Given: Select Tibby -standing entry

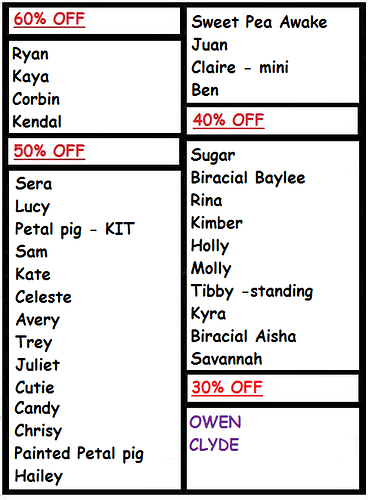Looking at the screenshot, I should pos(252,291).
